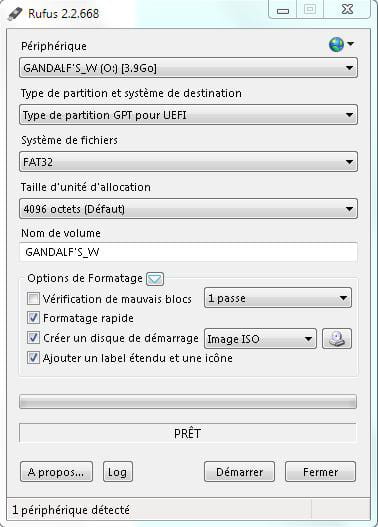The width and height of the screenshot is (378, 527).
Task: Expand the 4096 octets allocation size dropdown
Action: (x=188, y=209)
